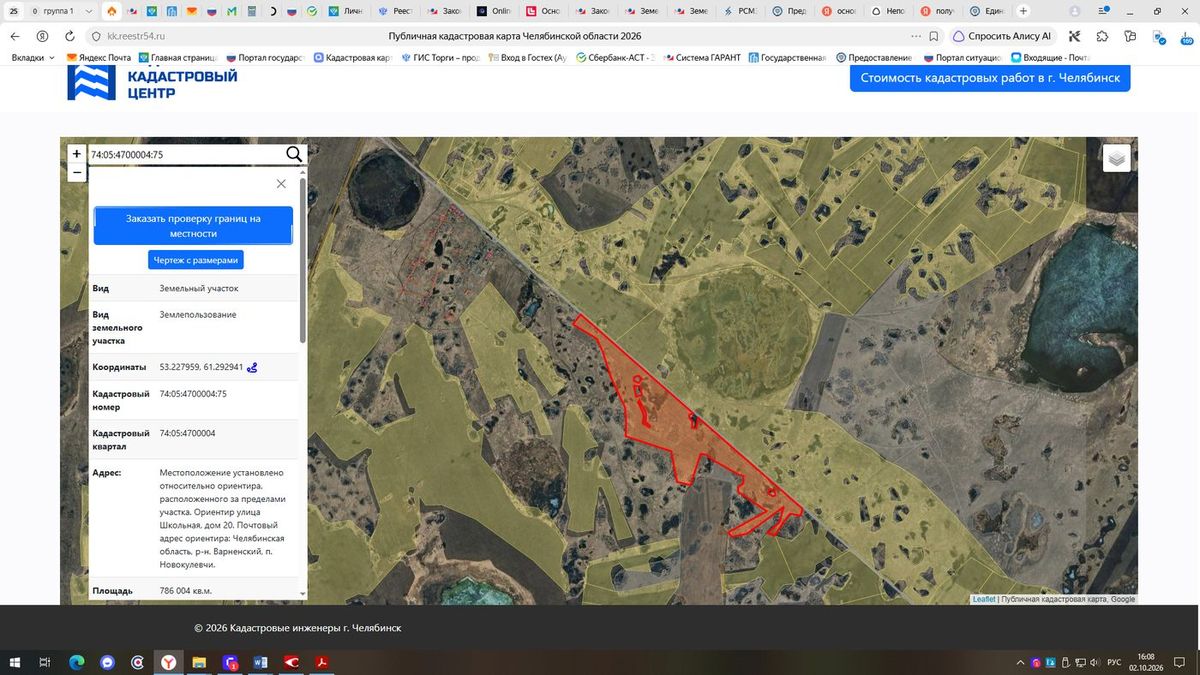This screenshot has height=675, width=1200.
Task: Open a new browser tab
Action: coord(1023,11)
